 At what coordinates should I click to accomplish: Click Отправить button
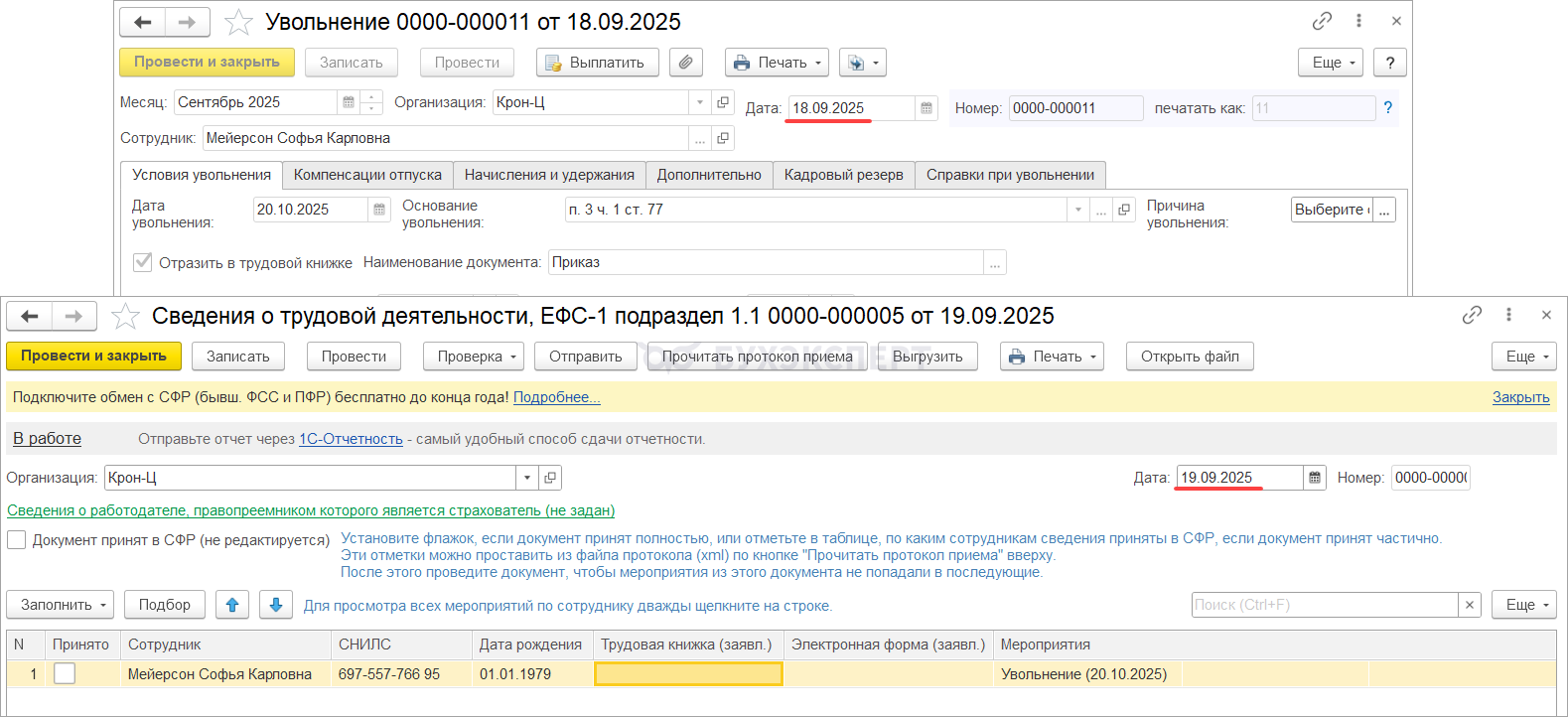tap(586, 357)
